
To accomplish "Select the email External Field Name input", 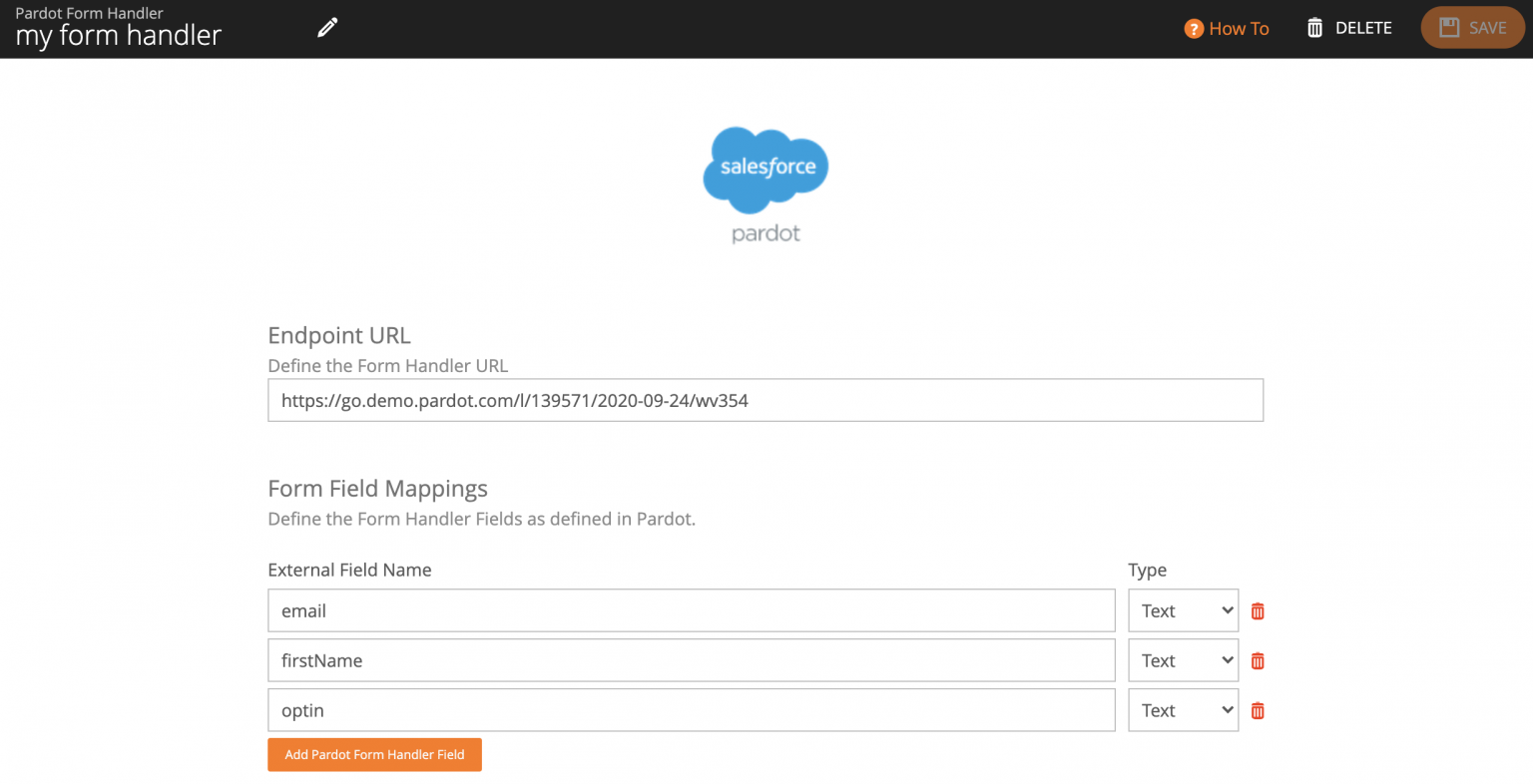I will (691, 610).
